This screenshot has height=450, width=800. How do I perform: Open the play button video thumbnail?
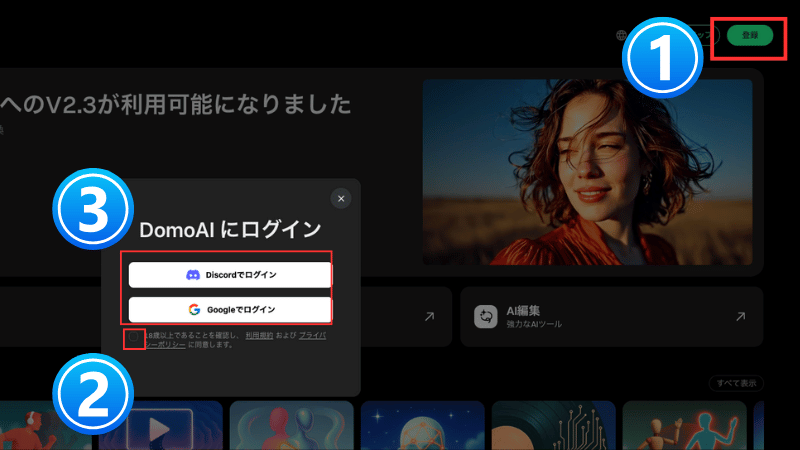tap(161, 426)
